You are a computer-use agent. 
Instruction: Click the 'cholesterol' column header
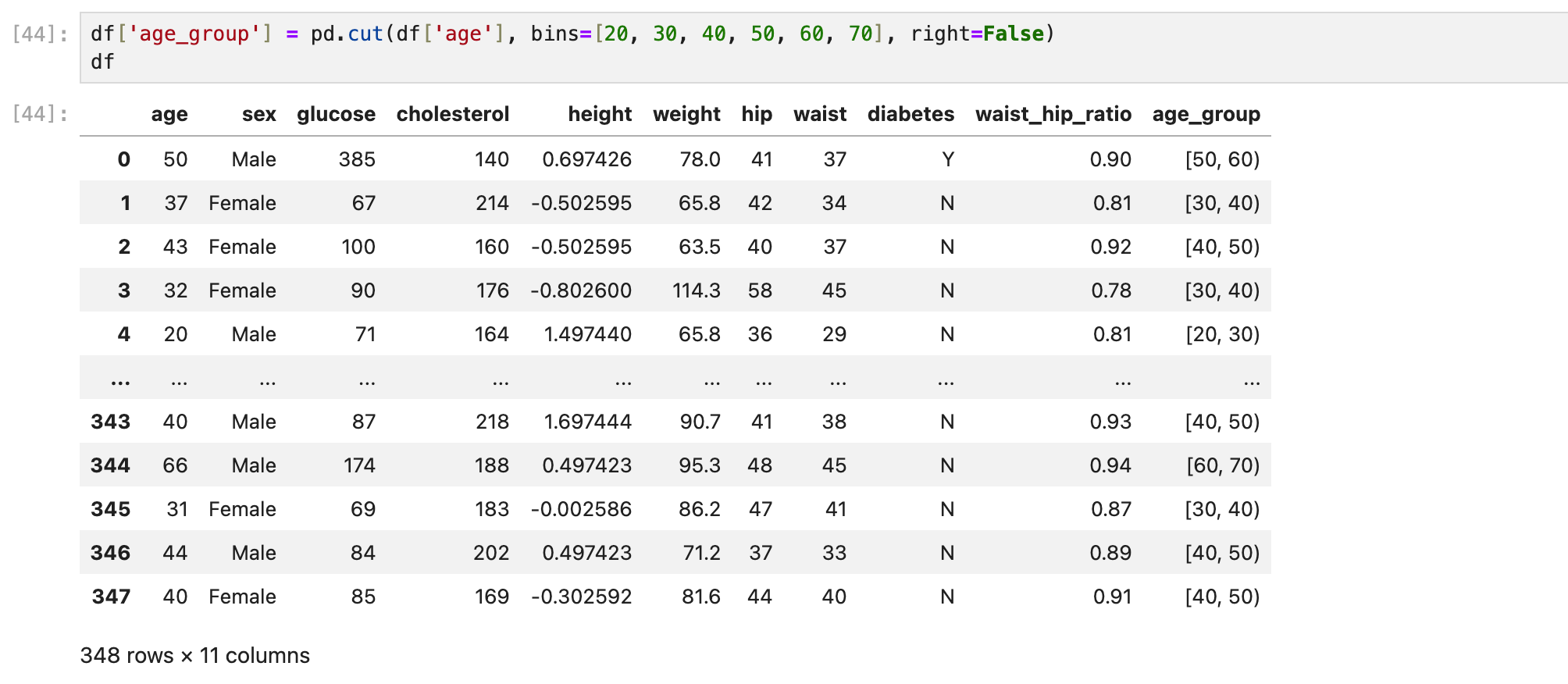[453, 114]
